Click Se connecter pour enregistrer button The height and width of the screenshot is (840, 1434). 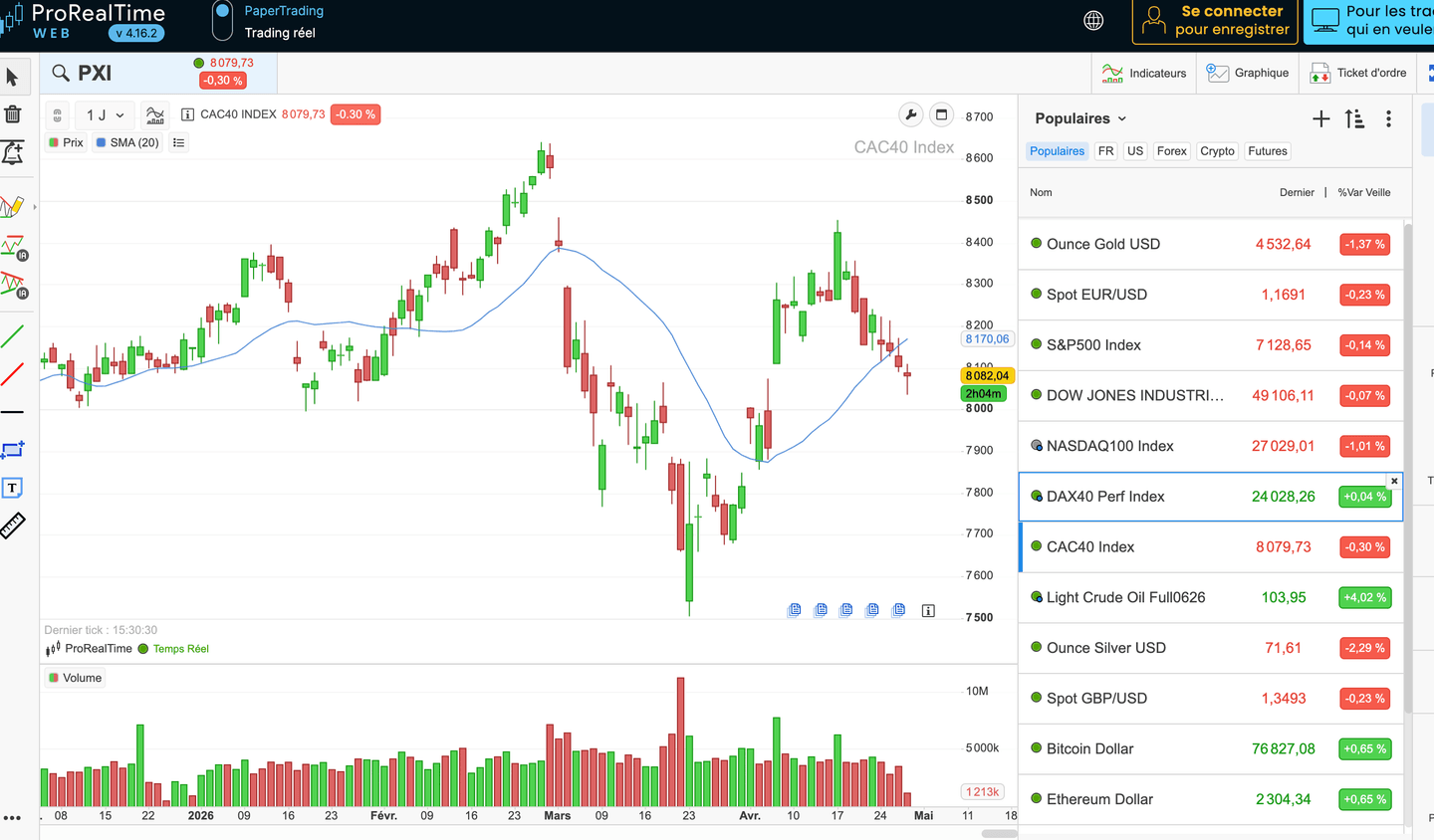pos(1216,21)
